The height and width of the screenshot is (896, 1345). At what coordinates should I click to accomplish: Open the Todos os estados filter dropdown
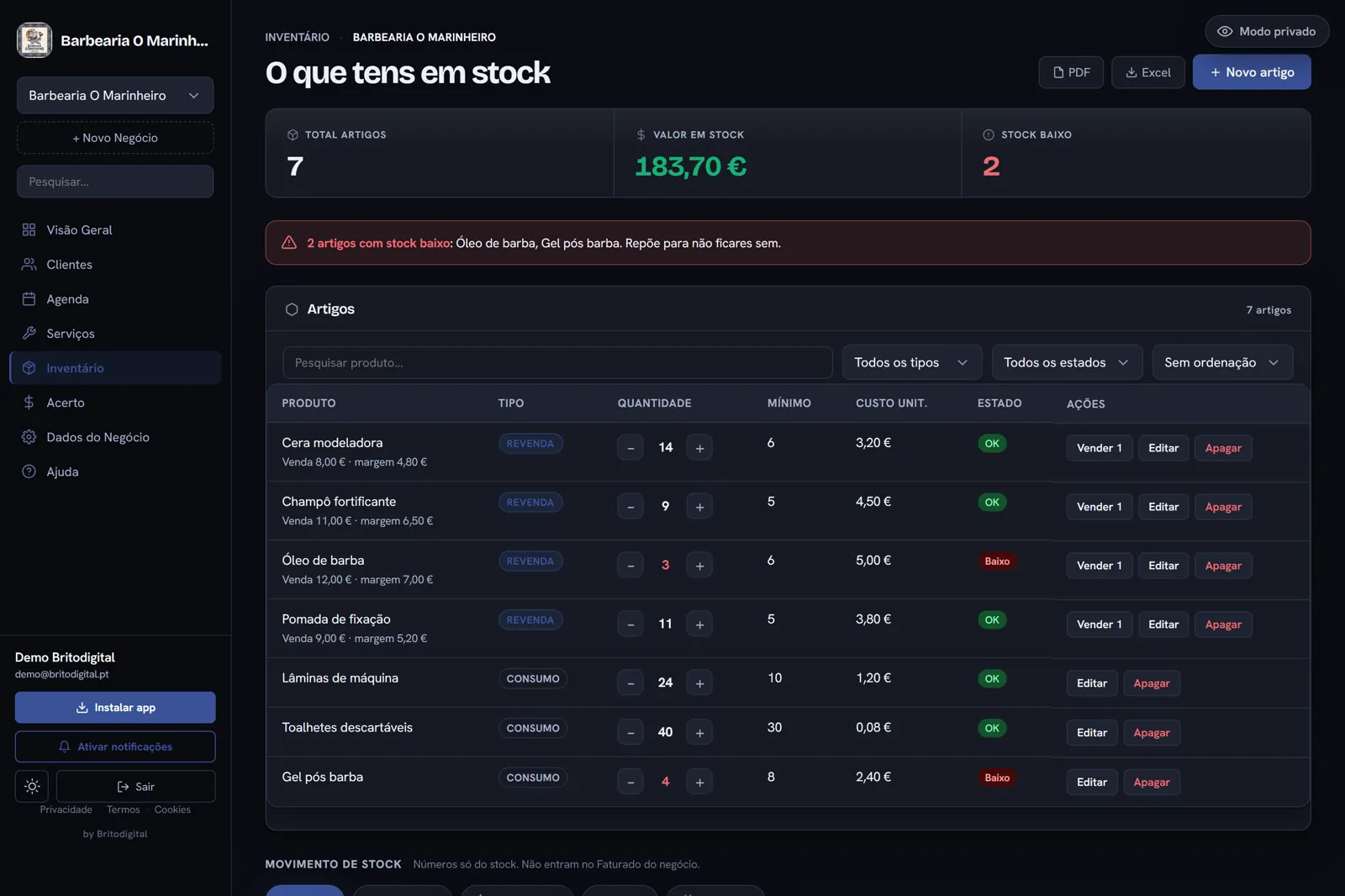click(1067, 362)
